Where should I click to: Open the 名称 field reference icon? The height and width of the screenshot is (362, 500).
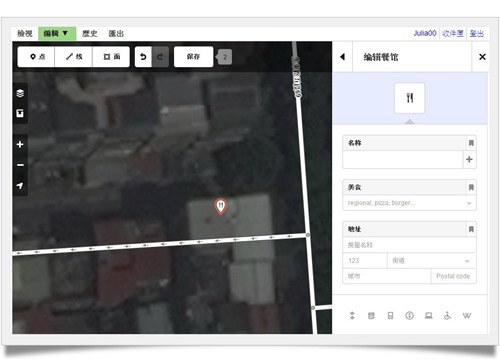471,143
